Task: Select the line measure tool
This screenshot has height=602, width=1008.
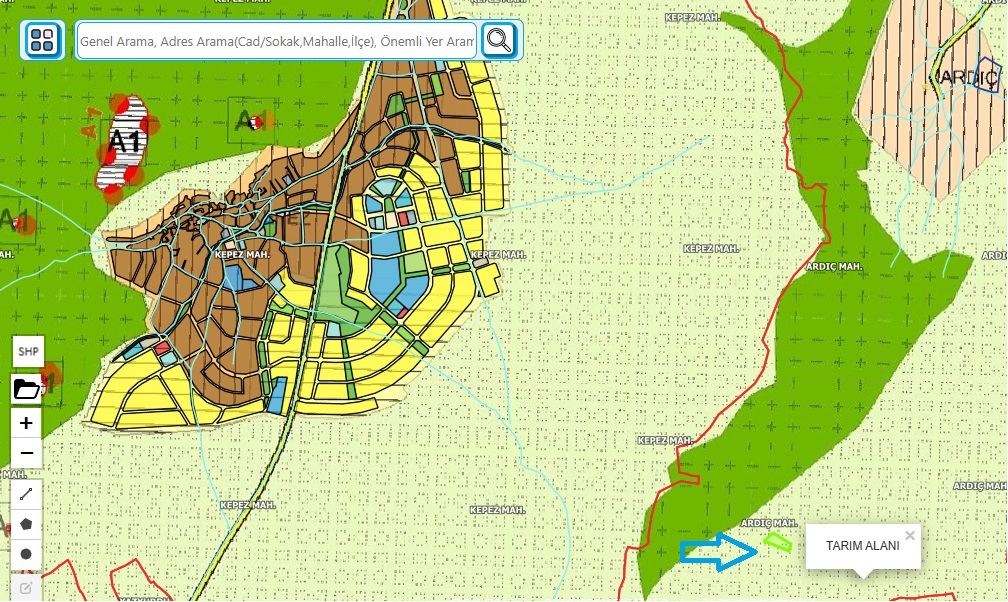Action: click(26, 494)
